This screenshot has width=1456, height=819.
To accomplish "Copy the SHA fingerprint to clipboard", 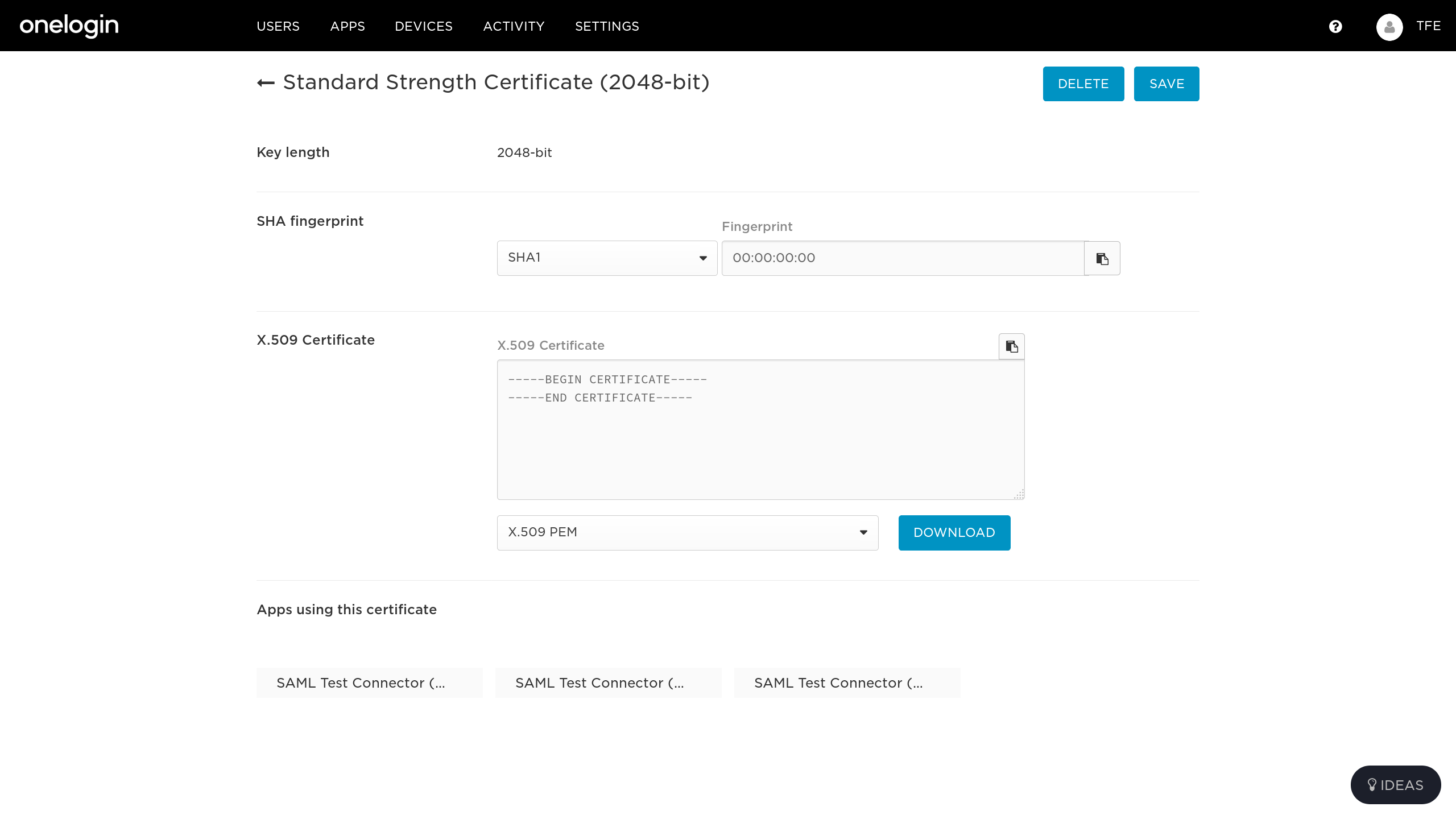I will click(1102, 259).
